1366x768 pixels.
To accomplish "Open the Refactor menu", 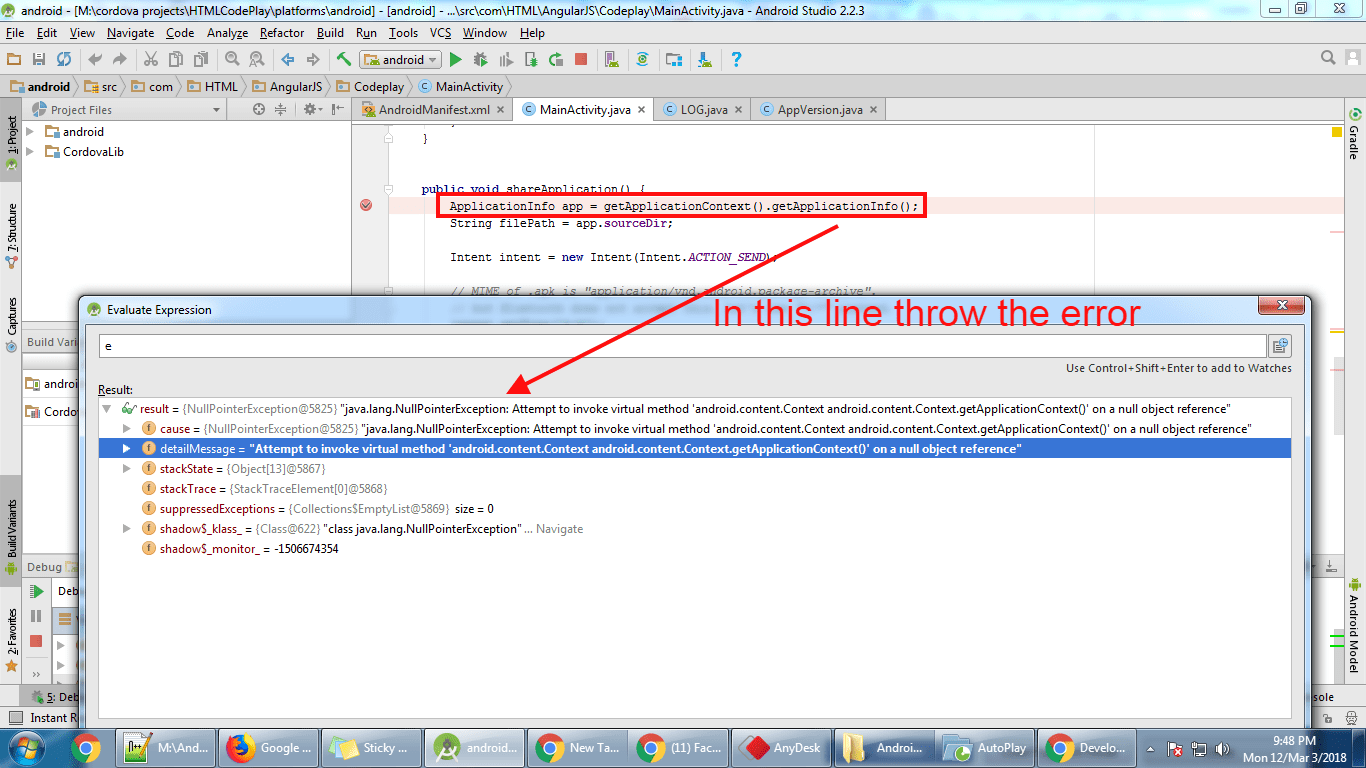I will (282, 33).
